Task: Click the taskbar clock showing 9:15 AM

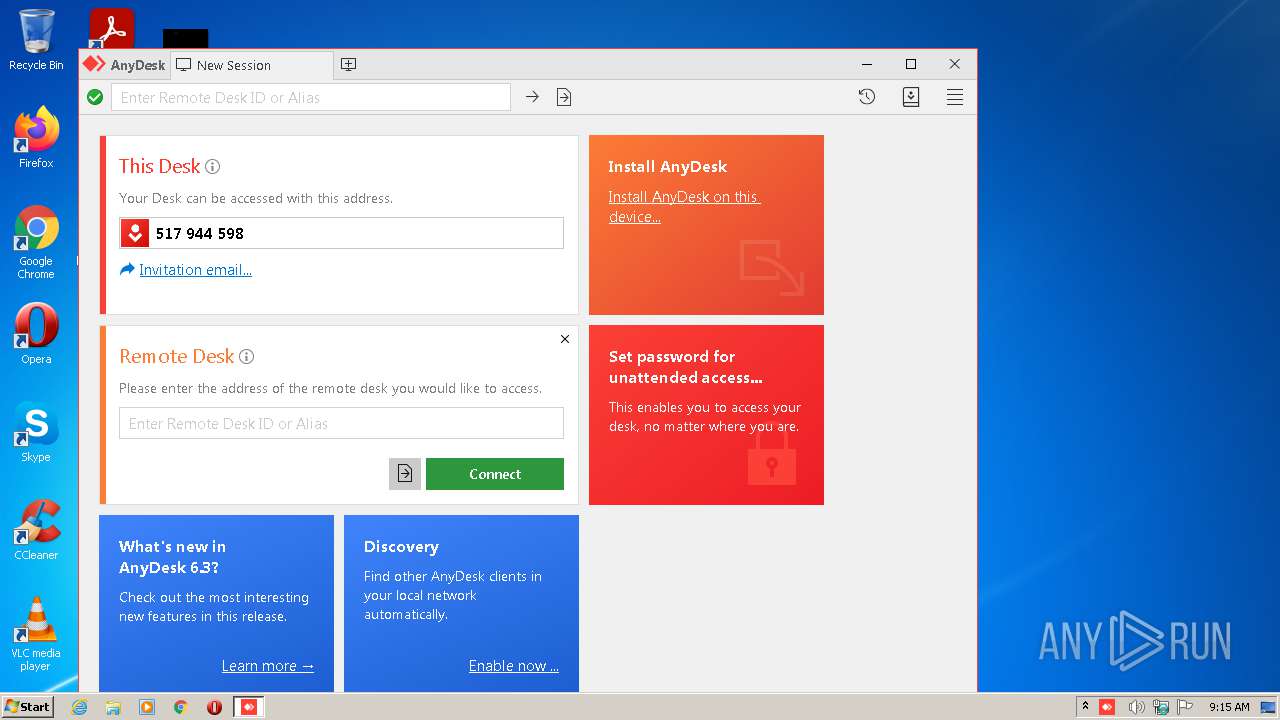Action: coord(1229,707)
